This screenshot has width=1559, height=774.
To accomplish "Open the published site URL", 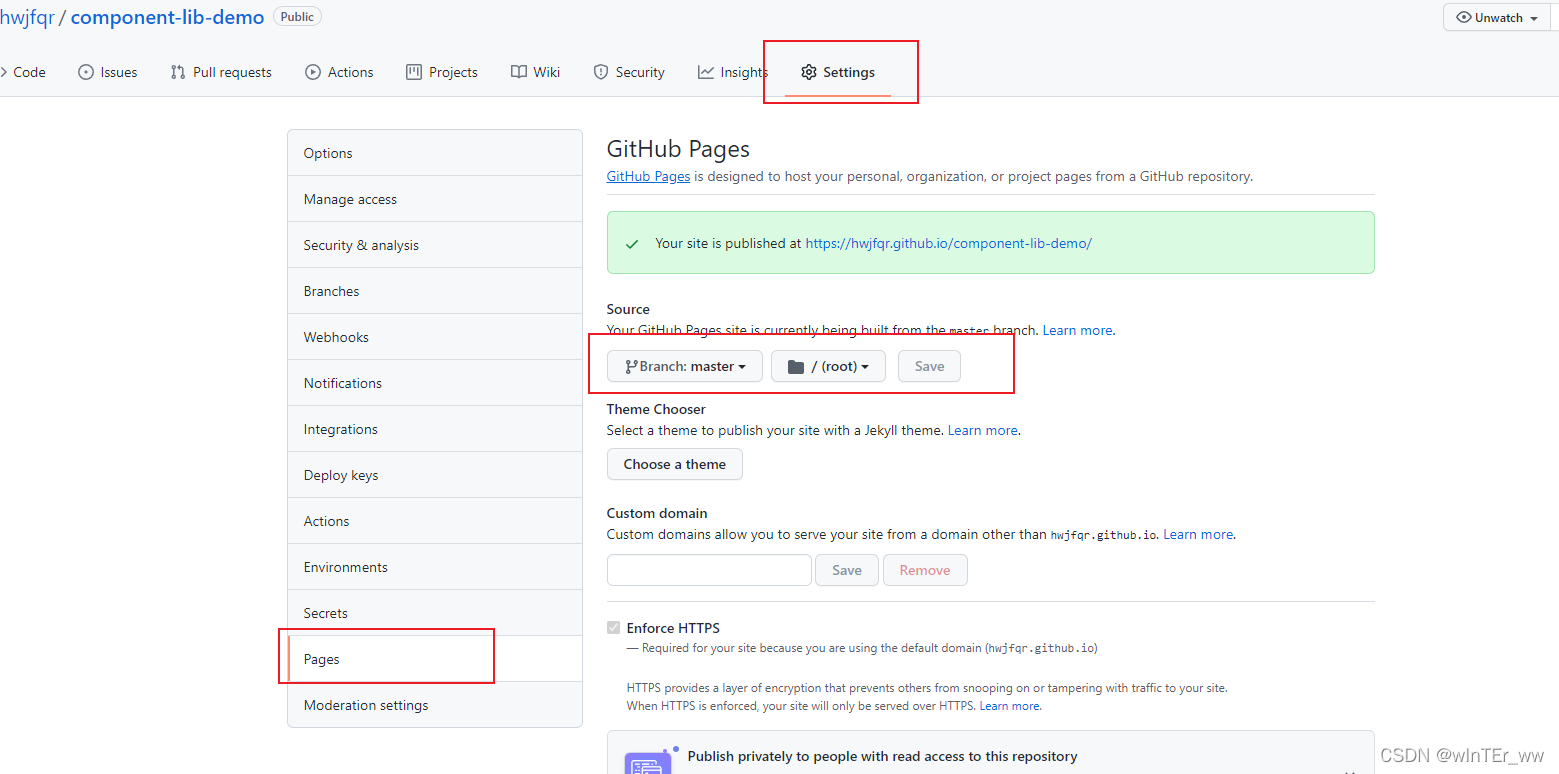I will (x=948, y=243).
